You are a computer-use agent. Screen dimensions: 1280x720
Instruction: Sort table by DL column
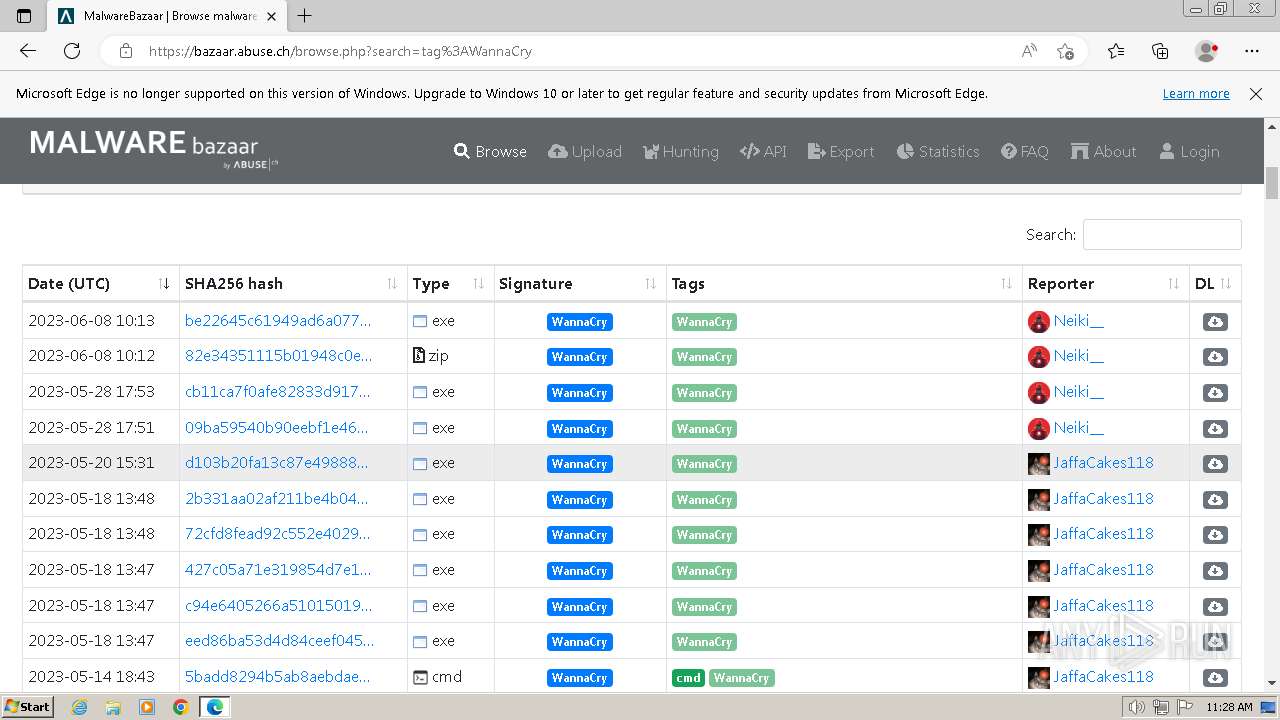click(x=1215, y=284)
